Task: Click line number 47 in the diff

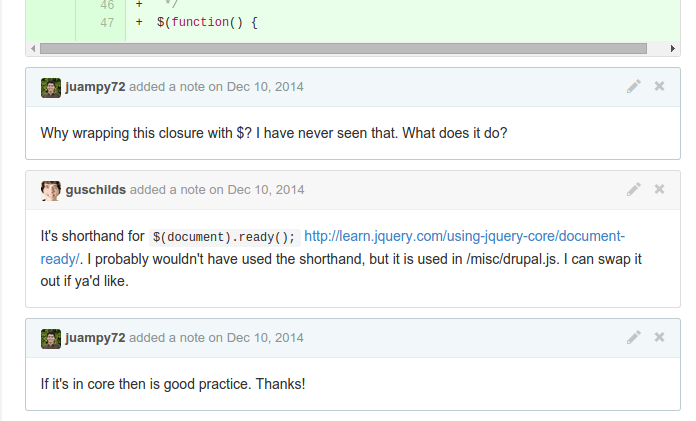Action: 107,23
